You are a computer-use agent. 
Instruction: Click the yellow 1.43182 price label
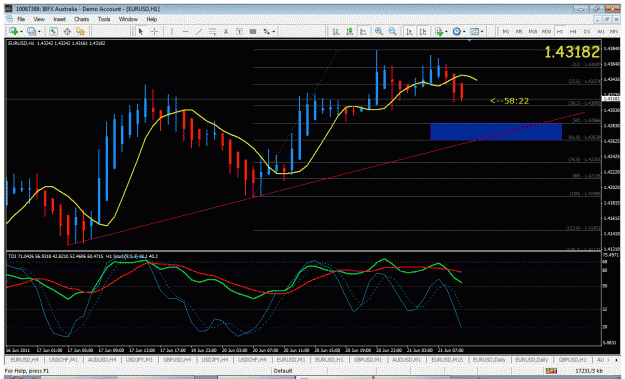click(572, 52)
